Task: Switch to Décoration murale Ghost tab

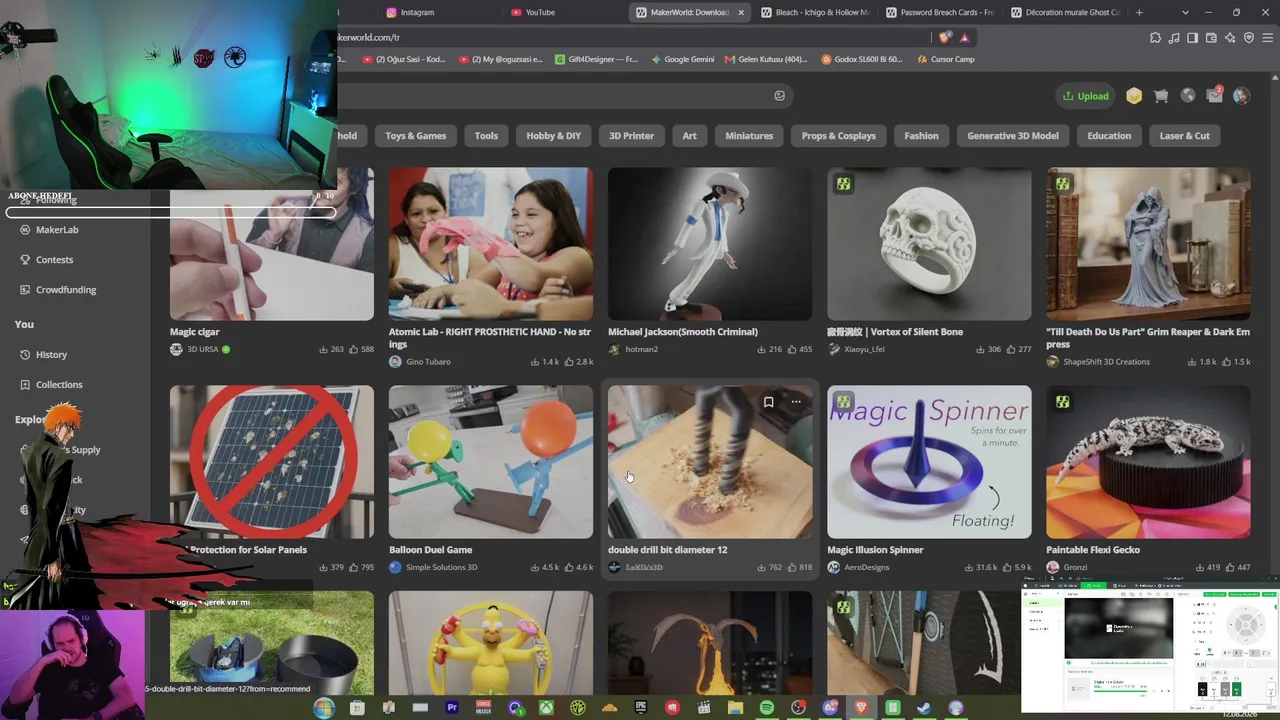Action: 1065,12
